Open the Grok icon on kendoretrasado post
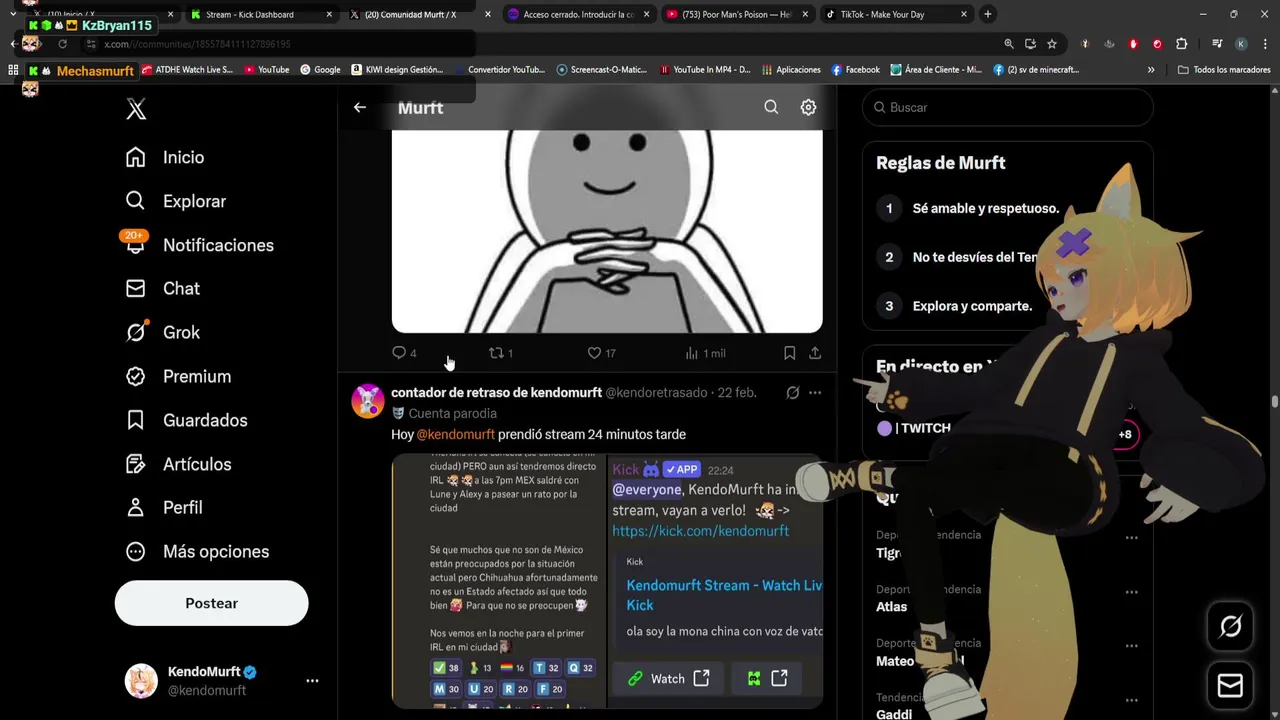The width and height of the screenshot is (1280, 720). [x=792, y=393]
